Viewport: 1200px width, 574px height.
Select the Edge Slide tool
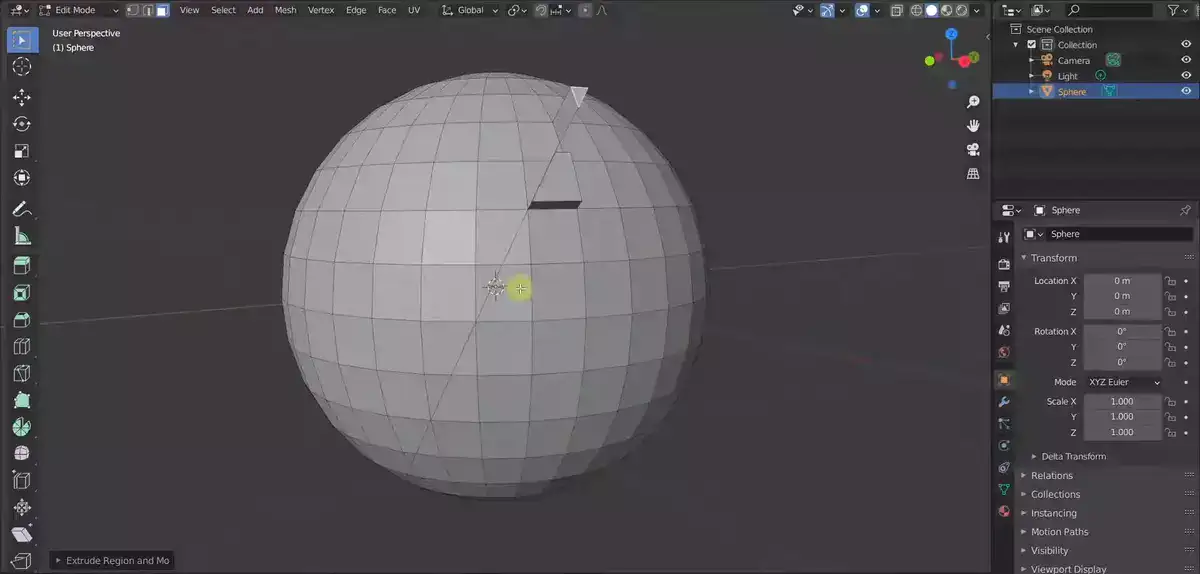21,481
